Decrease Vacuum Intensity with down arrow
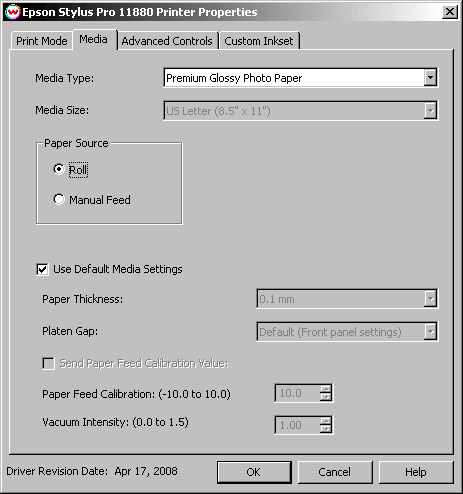The image size is (463, 494). coord(326,429)
